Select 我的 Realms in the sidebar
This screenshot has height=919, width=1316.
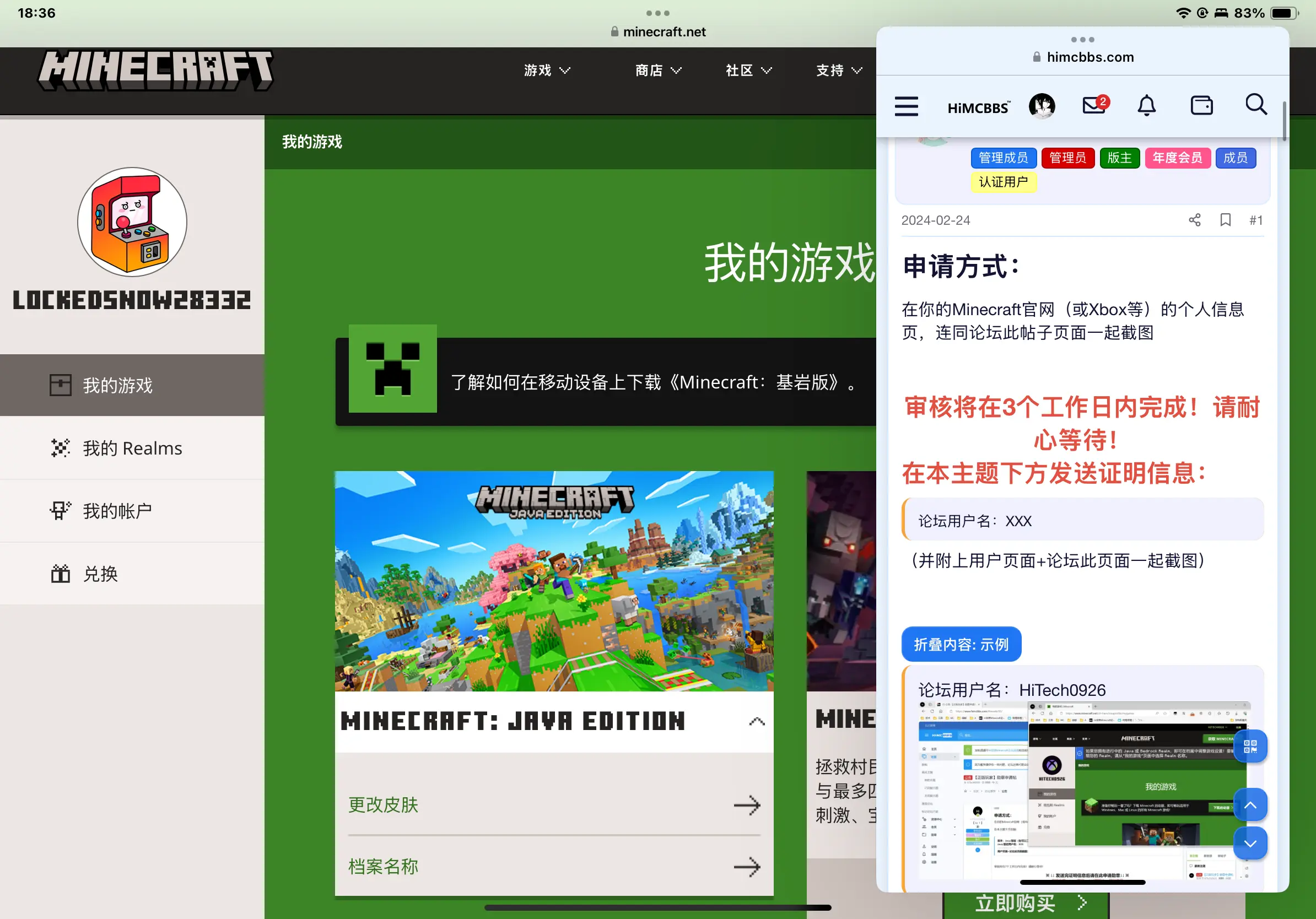pyautogui.click(x=132, y=448)
